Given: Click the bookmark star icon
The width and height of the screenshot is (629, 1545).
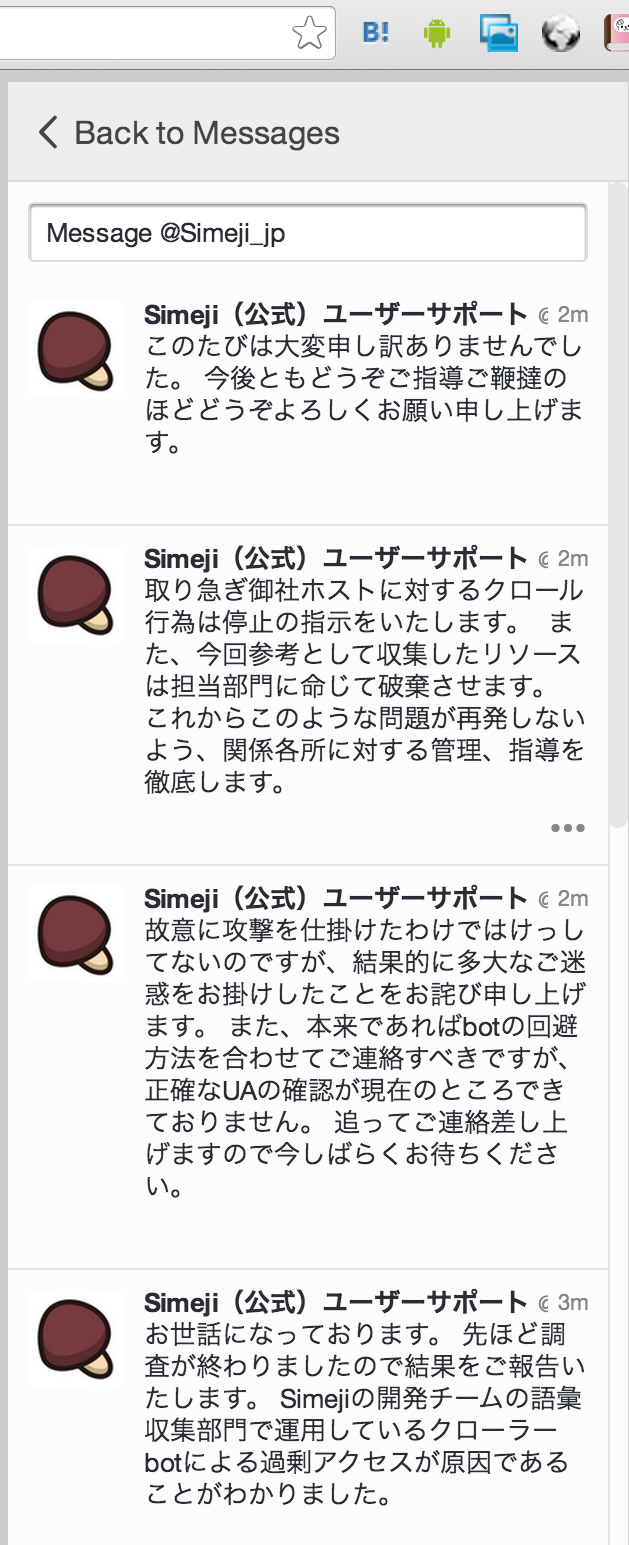Looking at the screenshot, I should pos(309,34).
